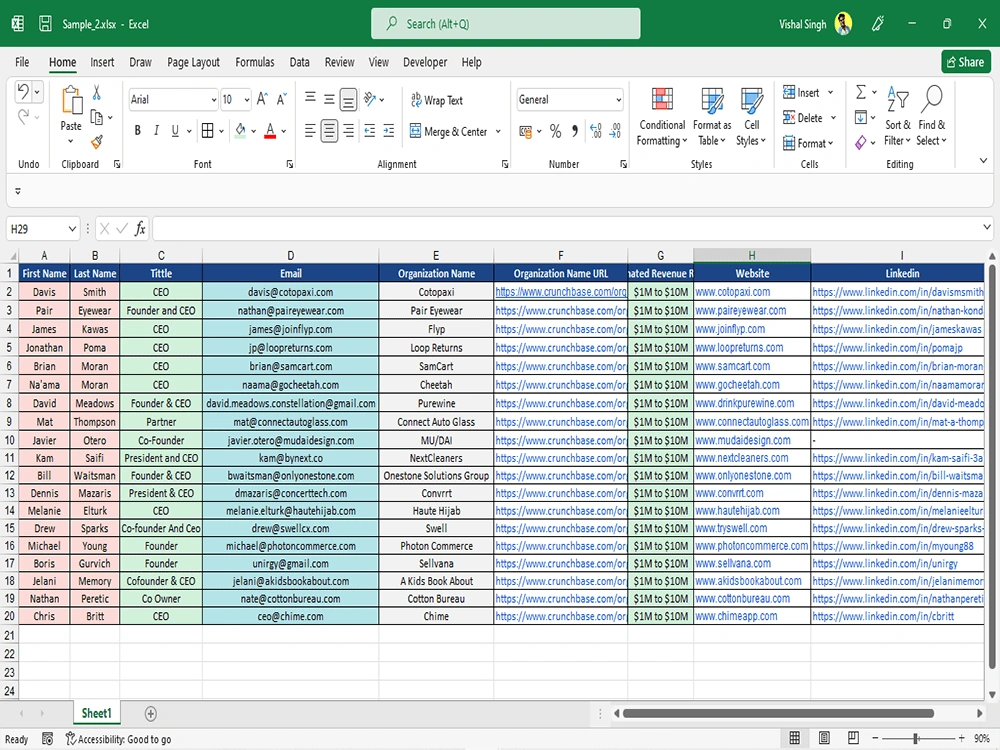Open the Formulas ribbon tab
Screen dimensions: 1000x750
254,62
